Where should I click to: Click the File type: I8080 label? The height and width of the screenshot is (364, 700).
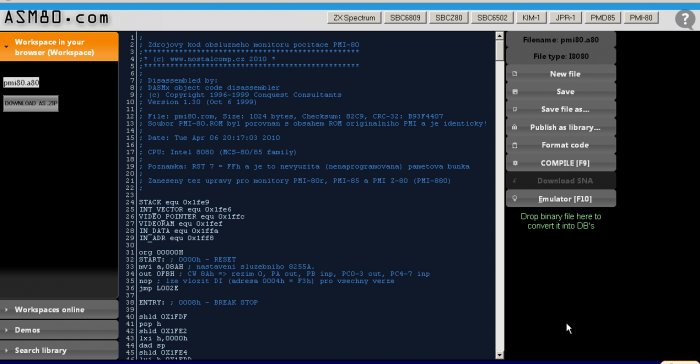click(561, 56)
